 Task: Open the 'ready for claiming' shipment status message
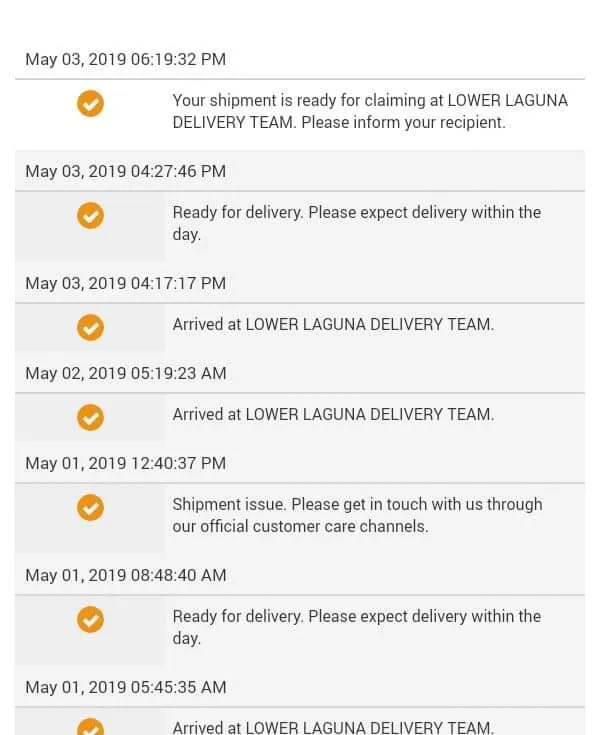click(x=369, y=112)
